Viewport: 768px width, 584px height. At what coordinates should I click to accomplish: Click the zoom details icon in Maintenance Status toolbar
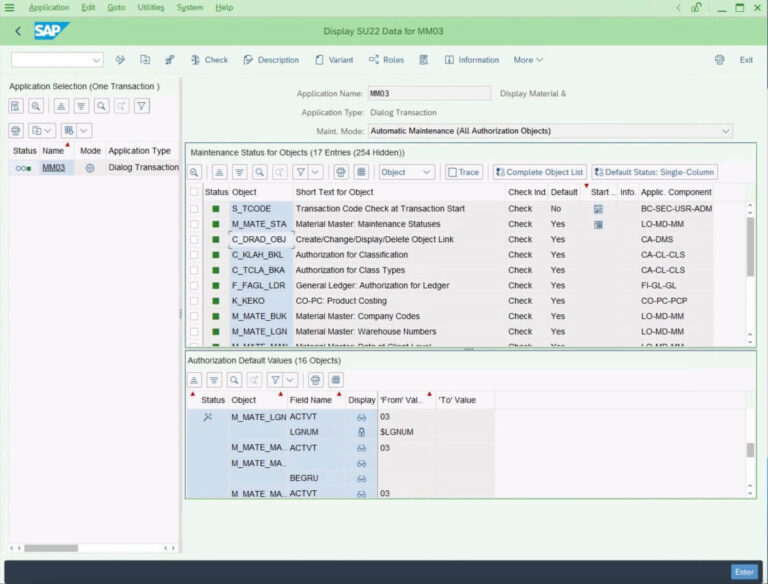(194, 172)
